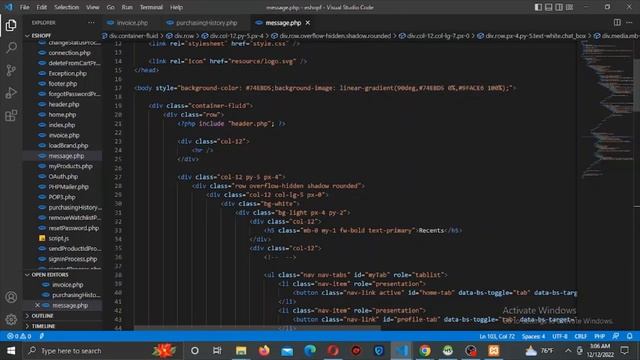Click the Ln 103, Col 72 status item
This screenshot has width=640, height=360.
(497, 336)
